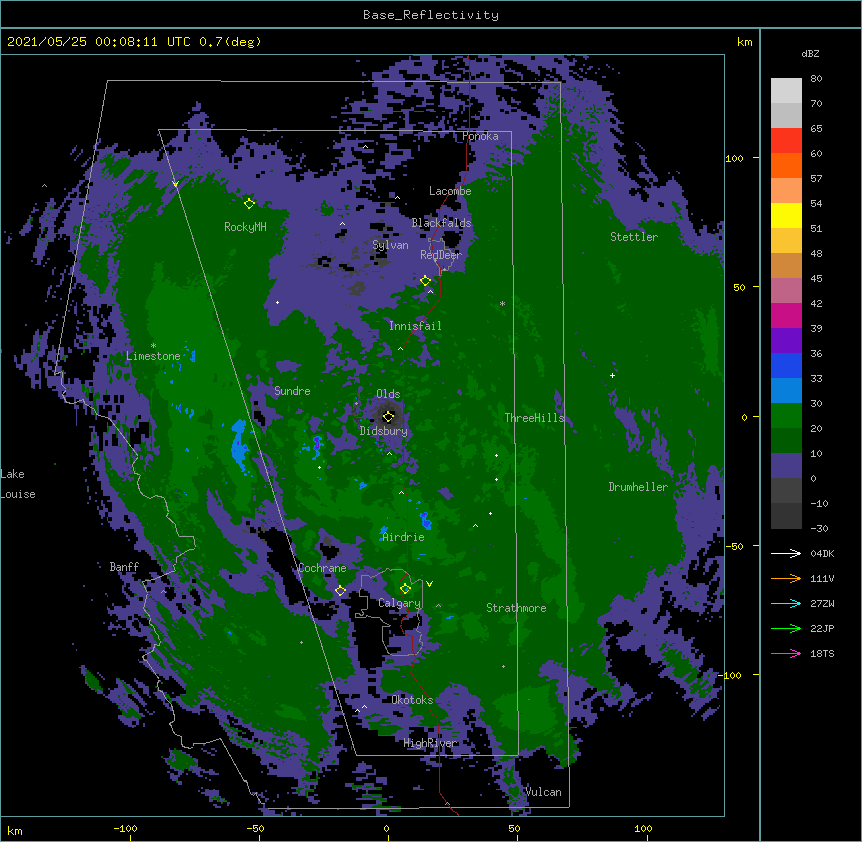Pick the lightest gray swatch between 80 and 70
This screenshot has width=862, height=842.
point(786,90)
